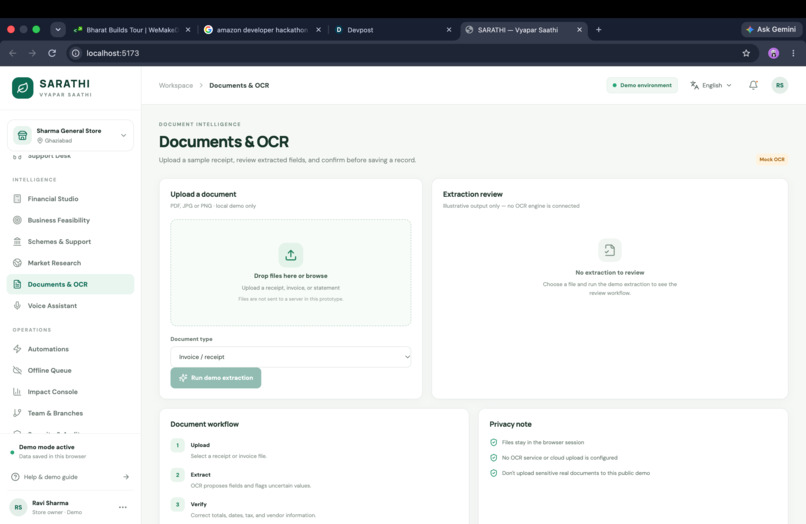Switch to the Bharat Builds Tour tab
The image size is (806, 524).
point(132,30)
